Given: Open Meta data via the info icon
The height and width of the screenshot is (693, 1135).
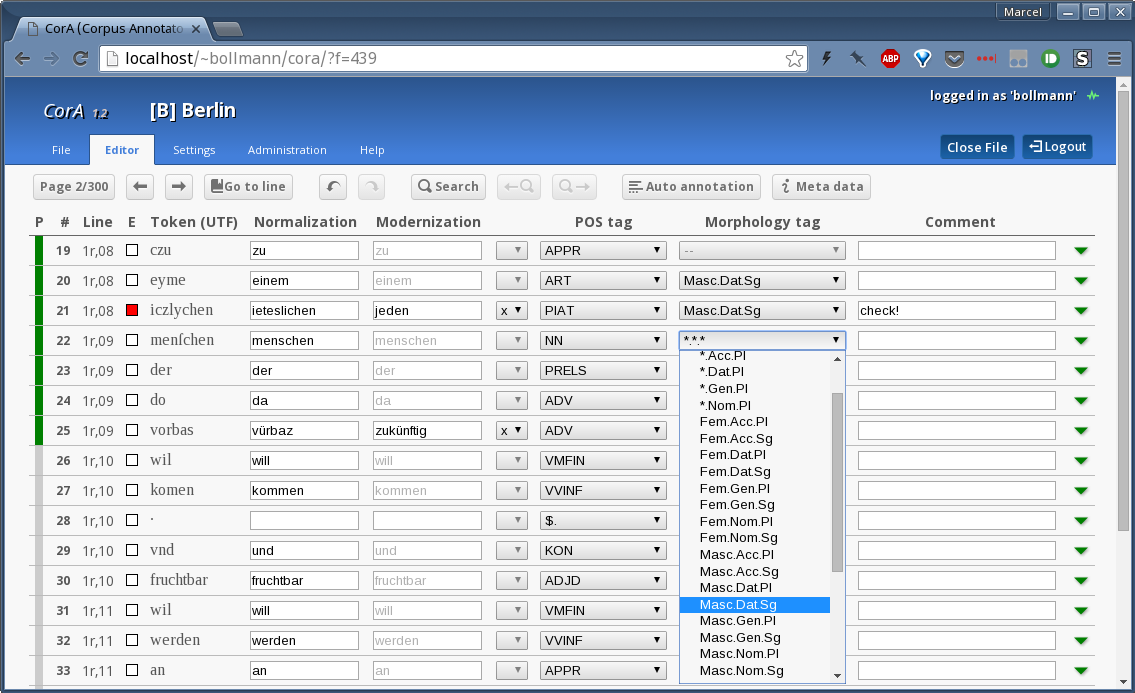Looking at the screenshot, I should [821, 186].
